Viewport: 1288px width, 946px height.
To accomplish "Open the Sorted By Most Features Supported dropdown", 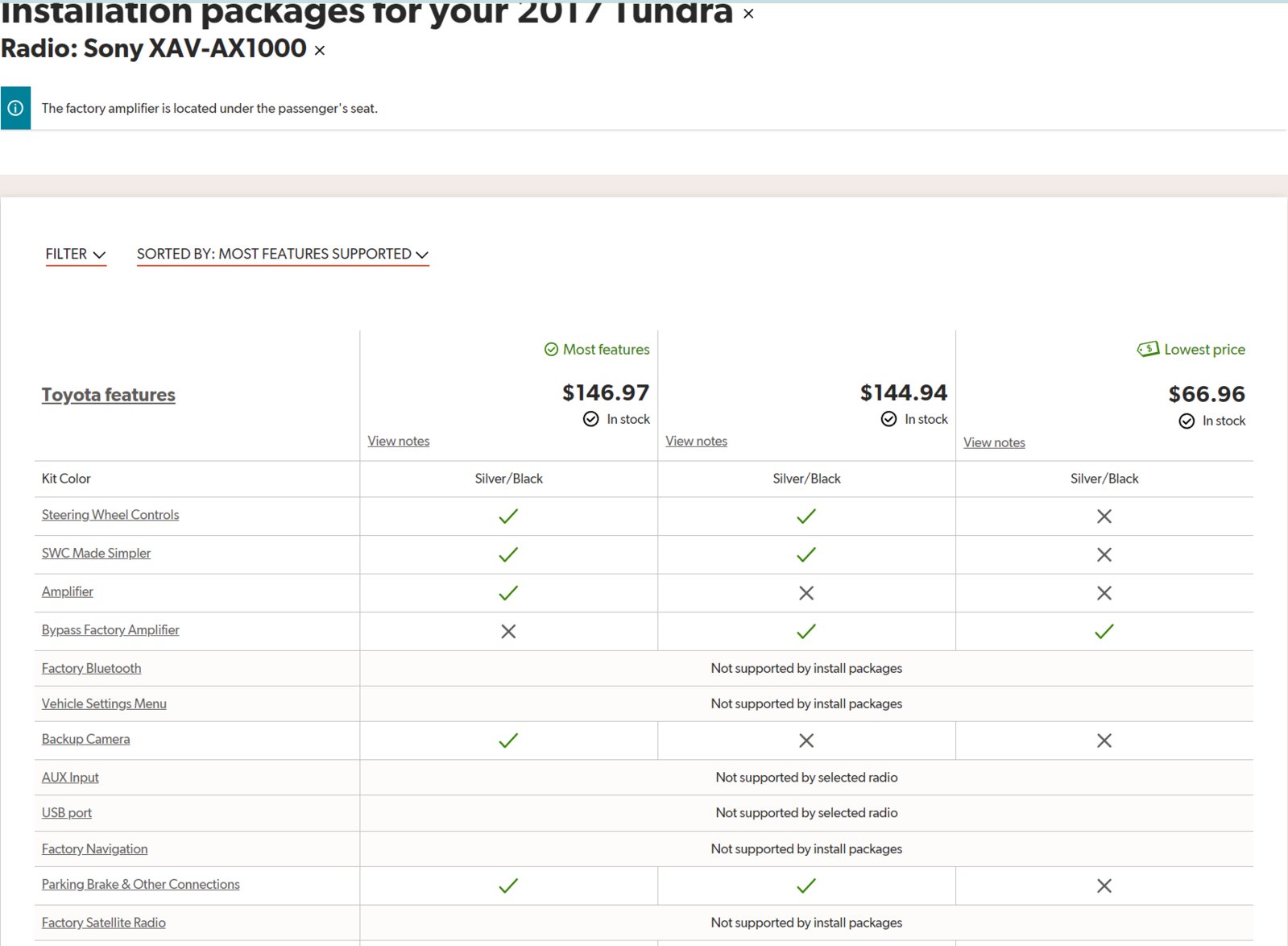I will (x=283, y=254).
